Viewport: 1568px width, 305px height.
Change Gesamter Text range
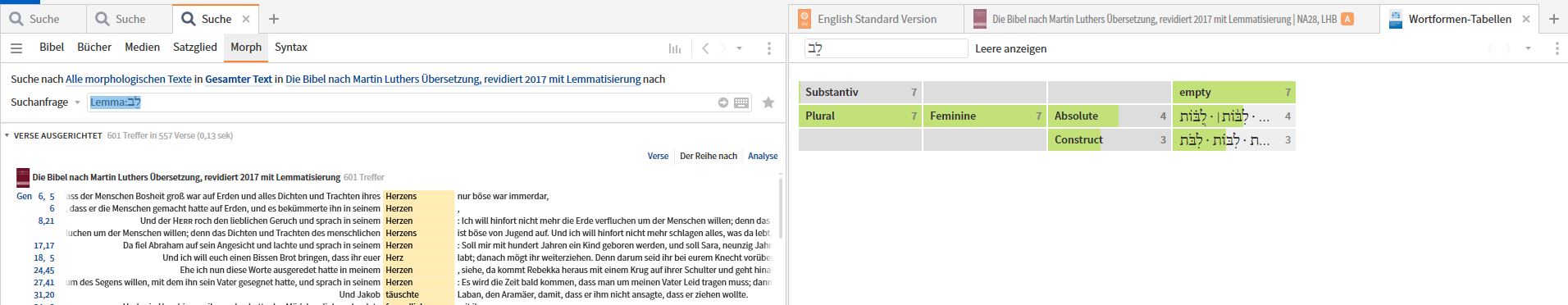coord(239,80)
